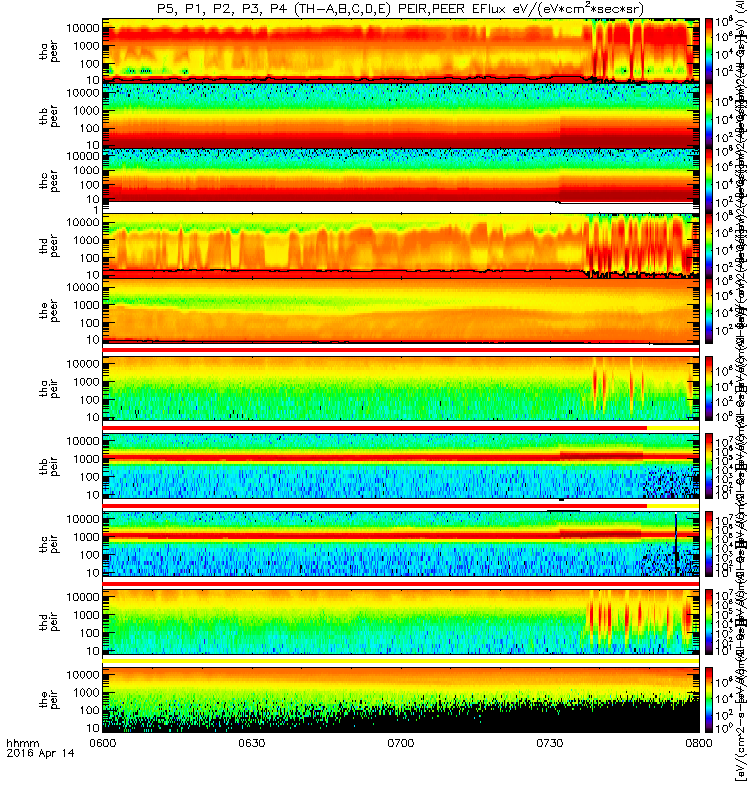Click the thb peir axis label
The height and width of the screenshot is (800, 750).
(x=49, y=467)
